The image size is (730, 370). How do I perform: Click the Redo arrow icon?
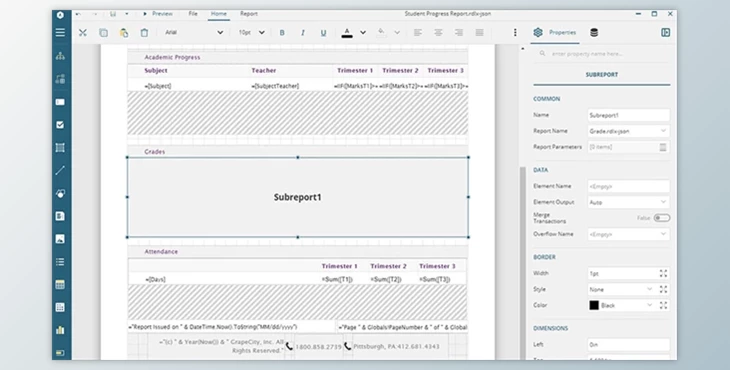(x=95, y=14)
